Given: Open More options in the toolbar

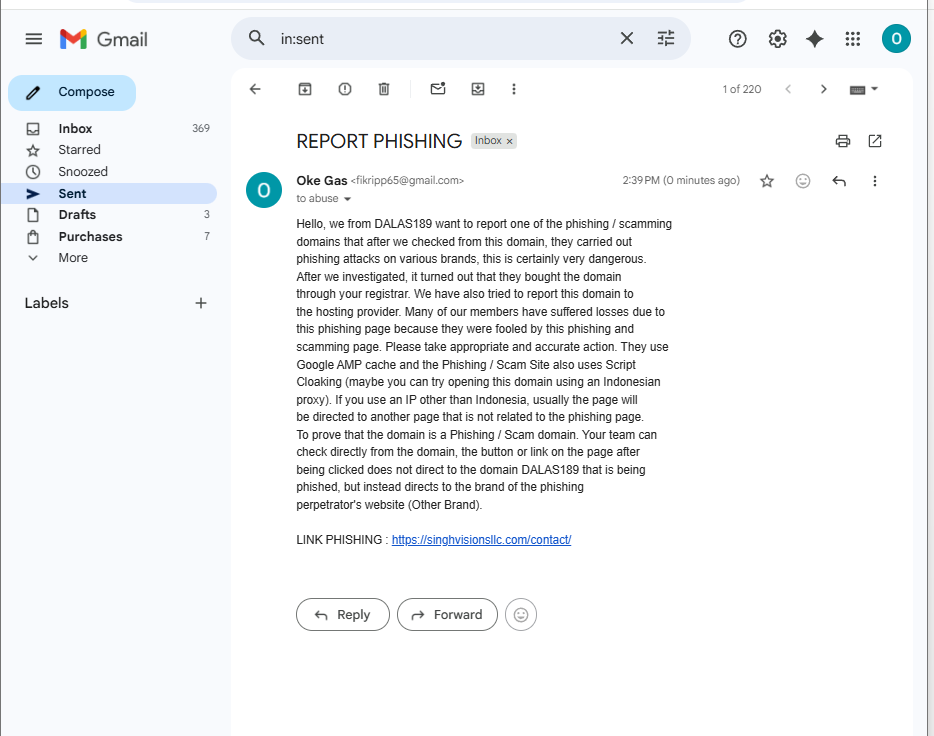Looking at the screenshot, I should (513, 89).
